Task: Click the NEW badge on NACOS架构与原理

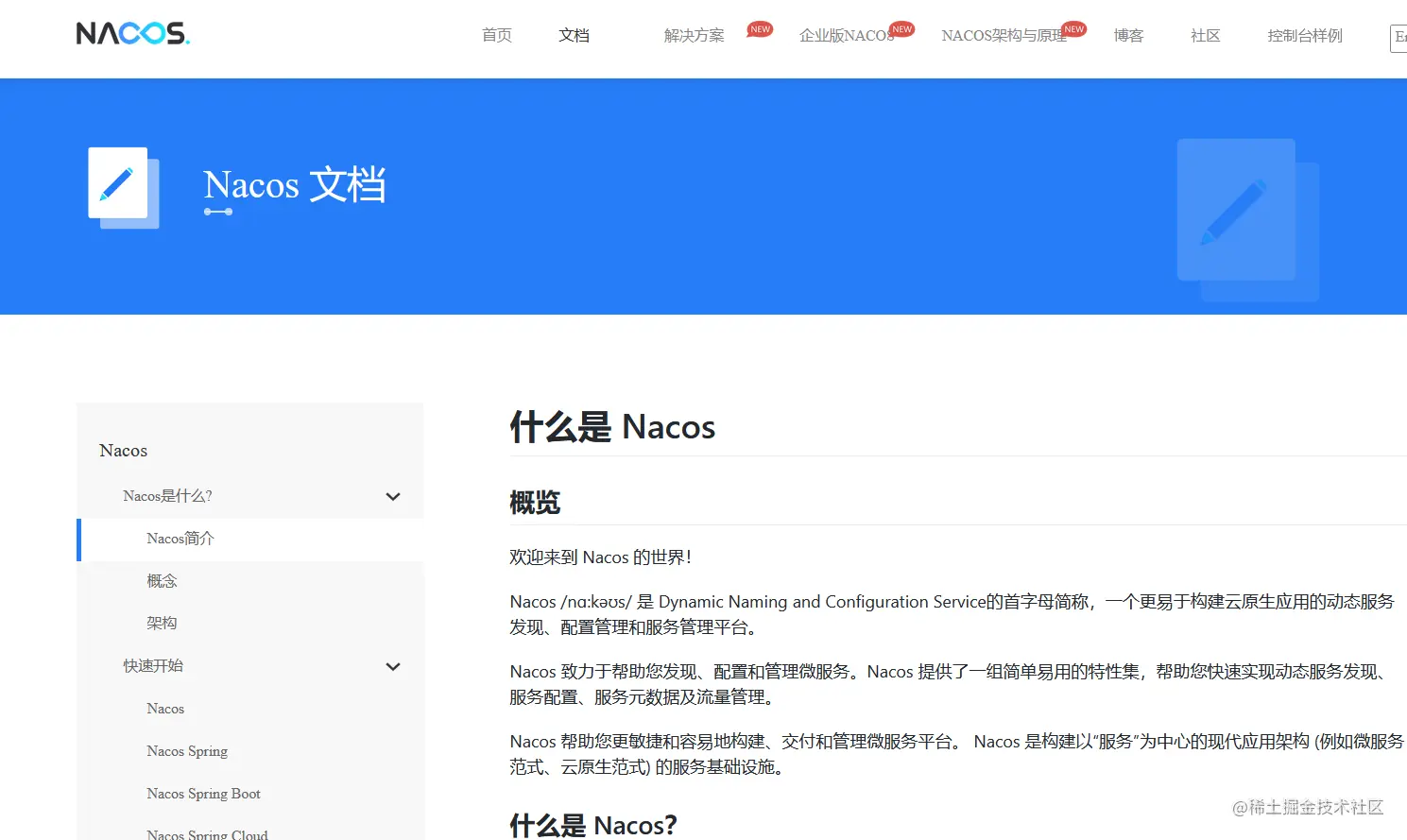Action: pos(1073,28)
